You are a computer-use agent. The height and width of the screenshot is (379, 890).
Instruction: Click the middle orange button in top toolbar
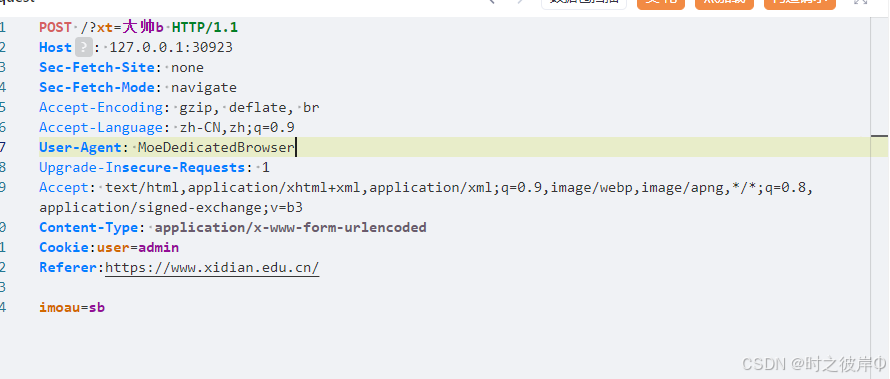(x=724, y=3)
